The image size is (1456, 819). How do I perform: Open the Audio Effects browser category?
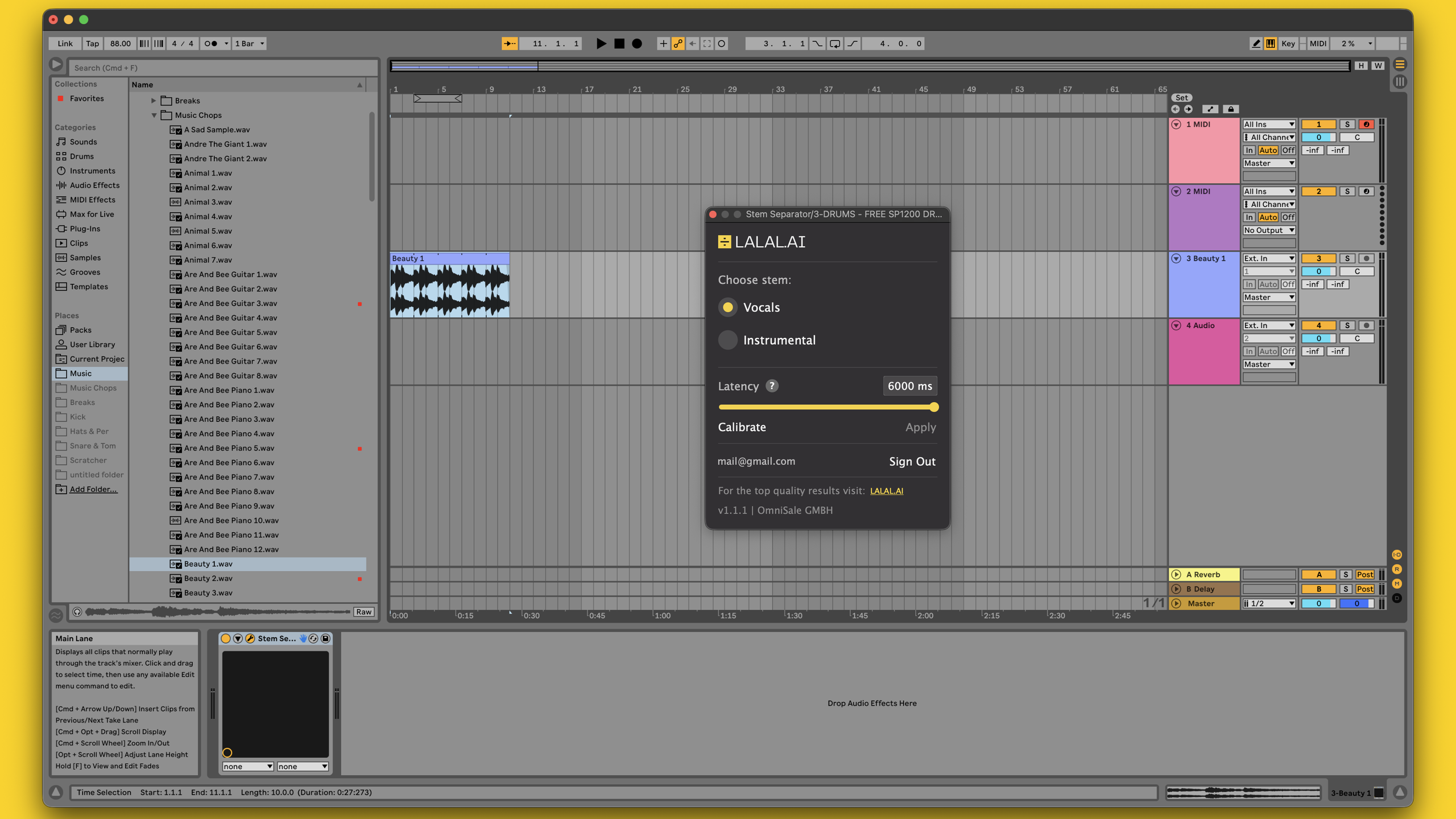(x=94, y=185)
